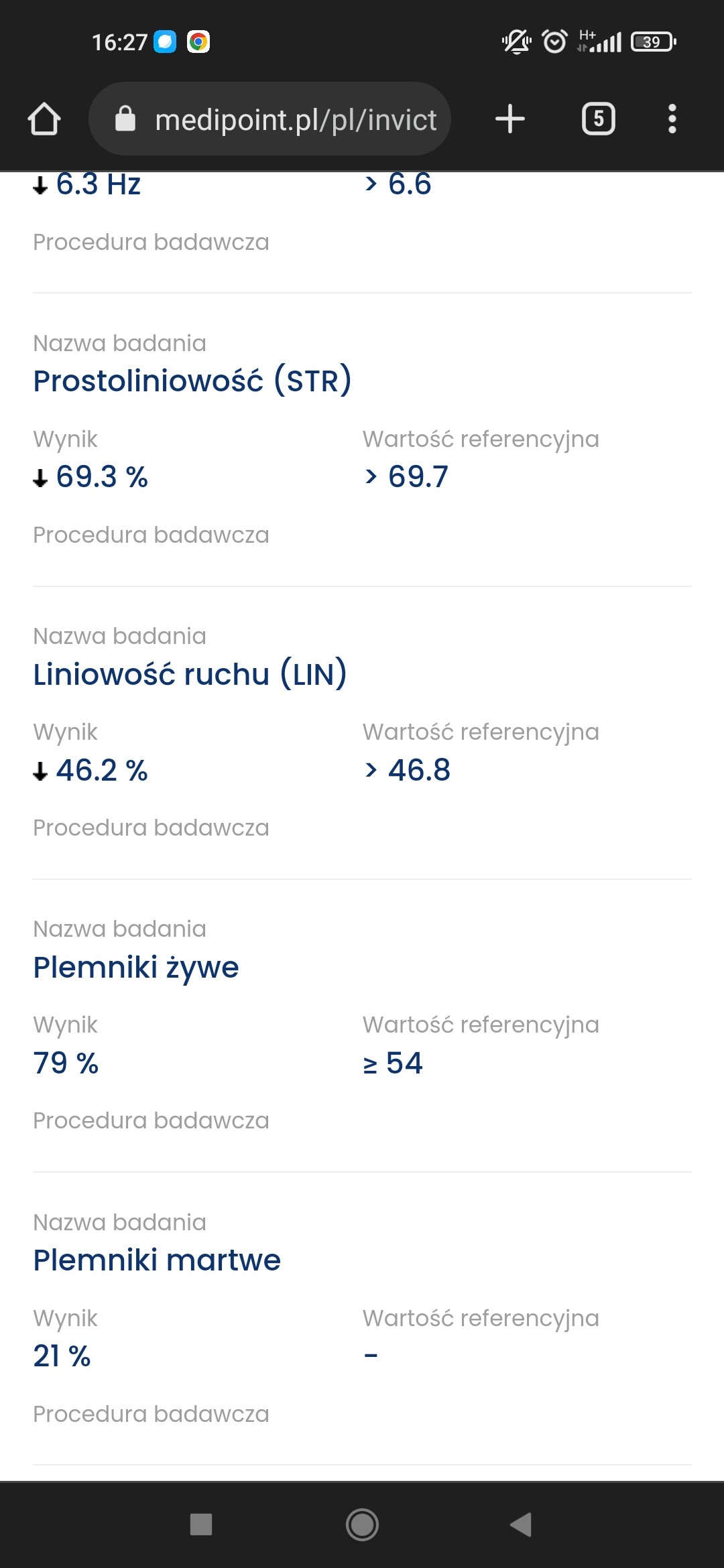The height and width of the screenshot is (1568, 724).
Task: Tap the Chrome home icon
Action: tap(44, 119)
